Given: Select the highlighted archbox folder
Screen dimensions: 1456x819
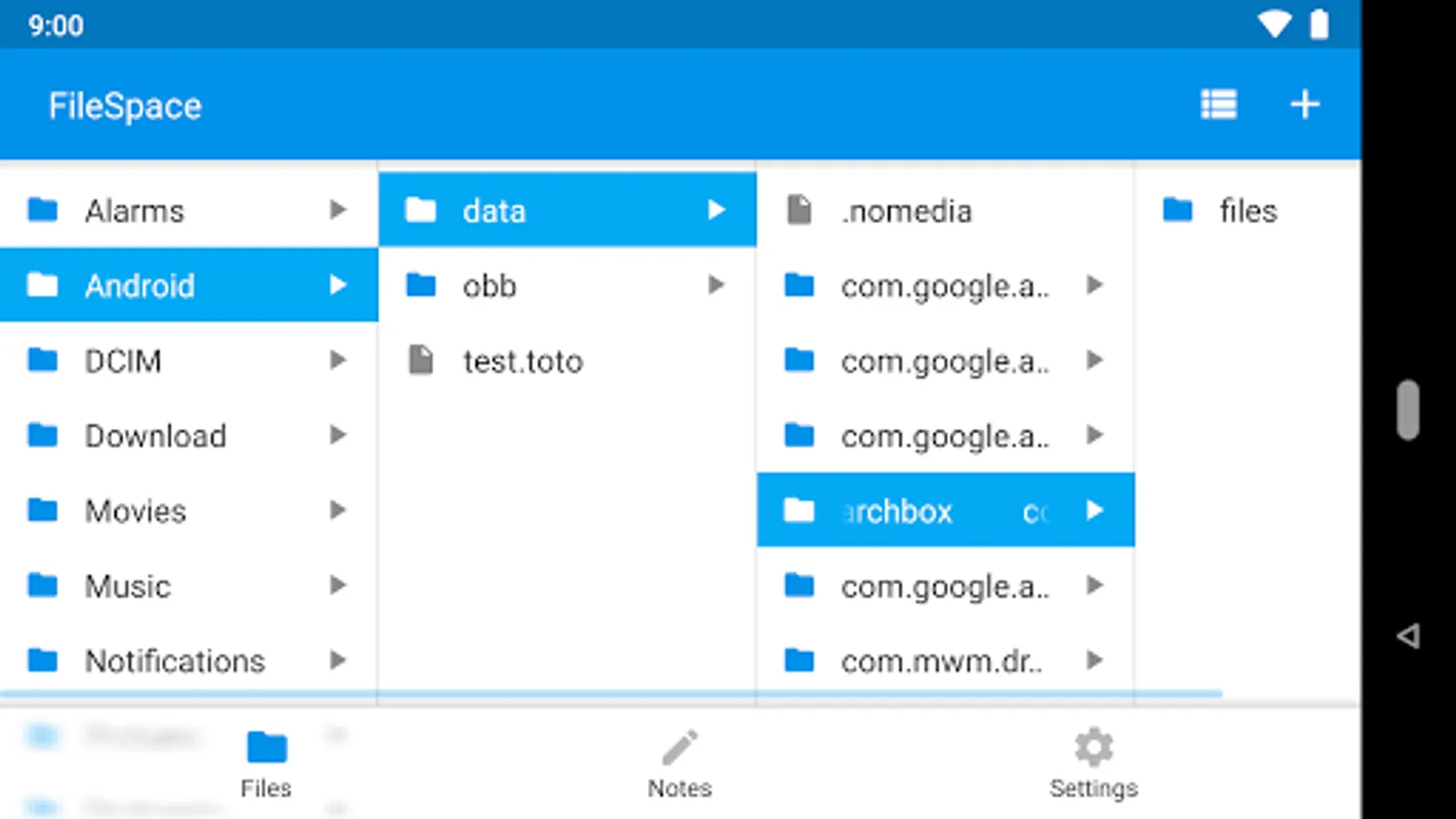Looking at the screenshot, I should pos(945,511).
